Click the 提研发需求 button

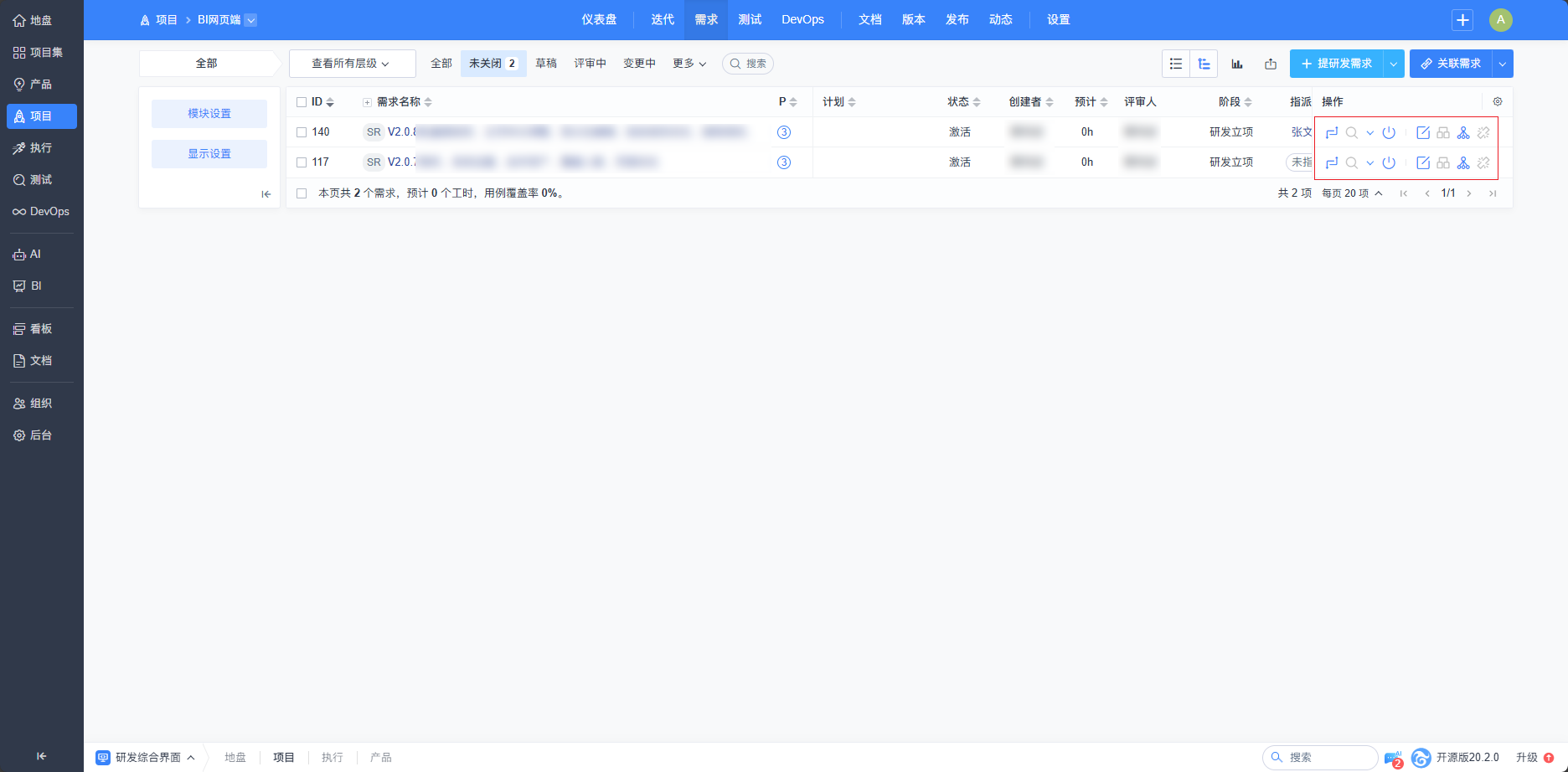pos(1336,64)
